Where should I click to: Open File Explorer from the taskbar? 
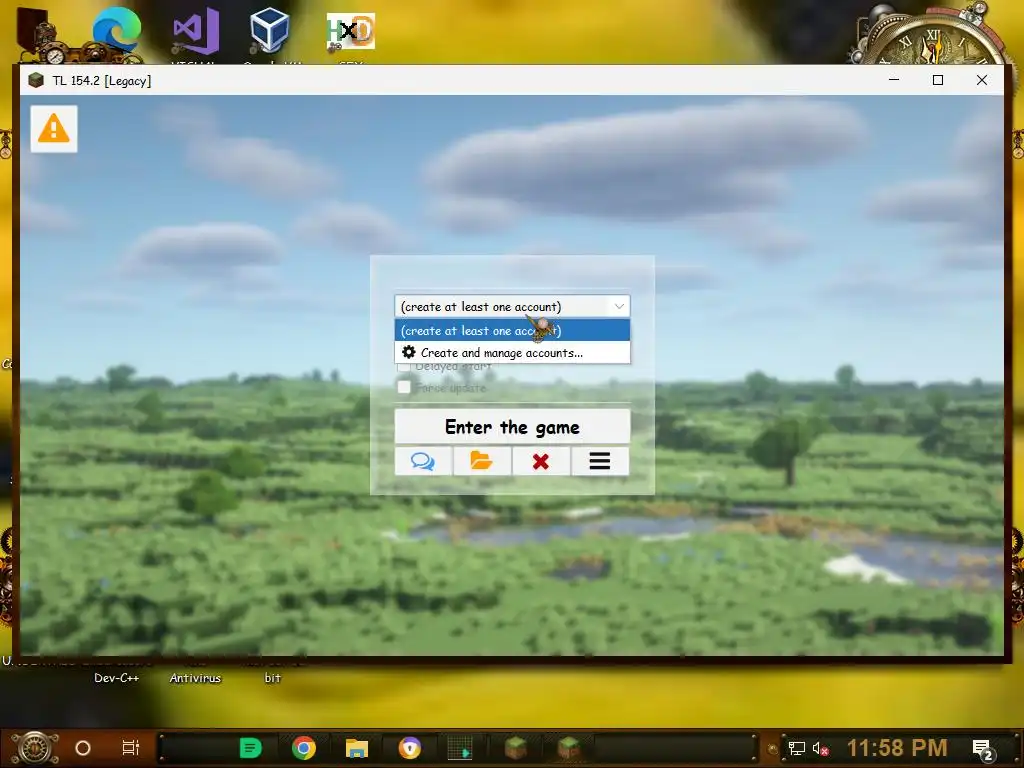point(357,748)
